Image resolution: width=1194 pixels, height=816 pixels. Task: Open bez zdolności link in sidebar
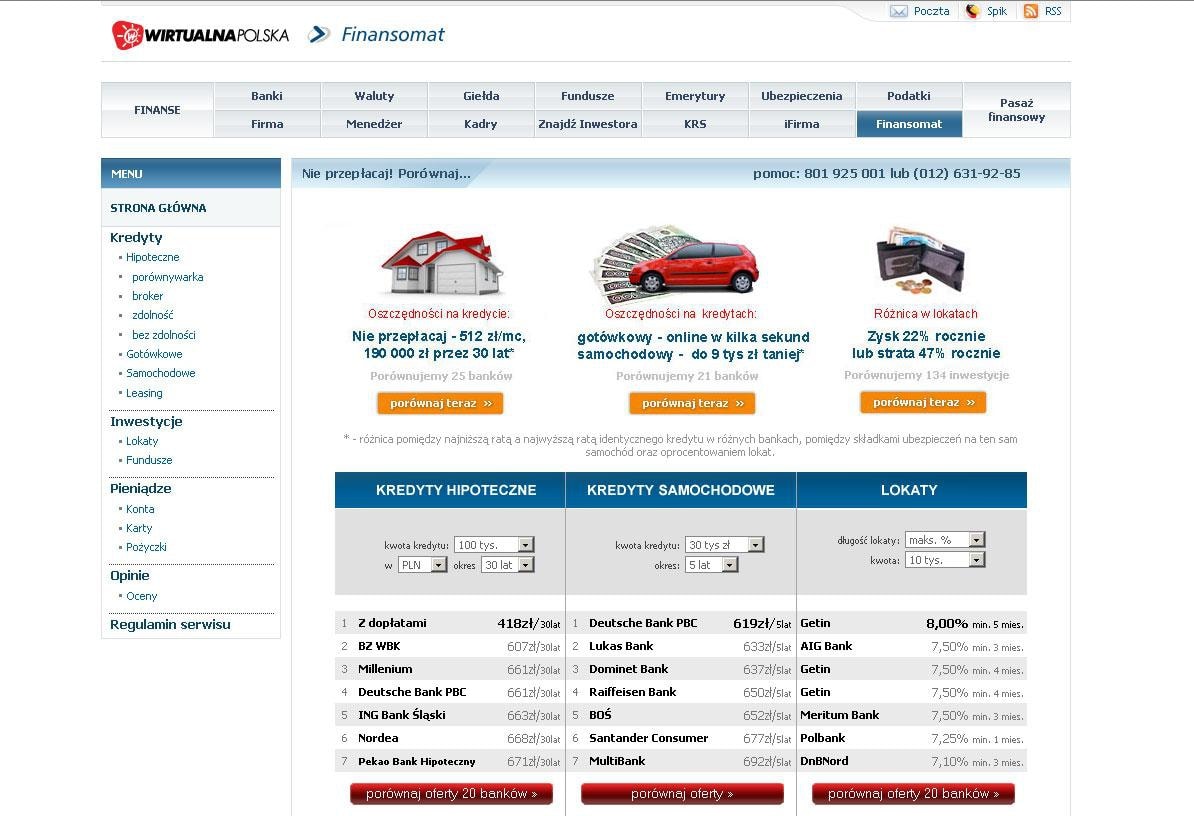[x=164, y=335]
